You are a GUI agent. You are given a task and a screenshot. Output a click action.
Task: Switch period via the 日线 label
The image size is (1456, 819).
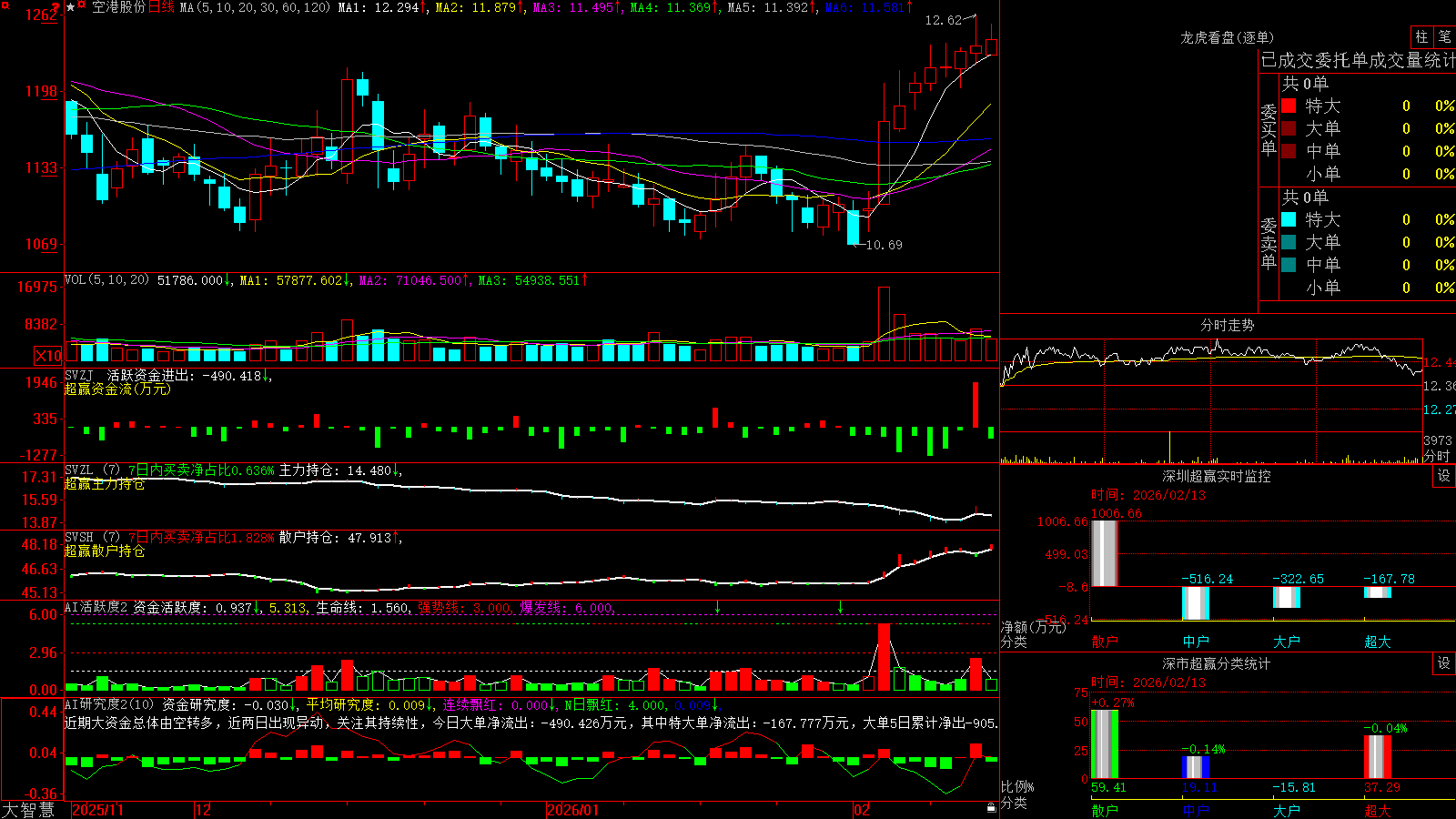(161, 7)
